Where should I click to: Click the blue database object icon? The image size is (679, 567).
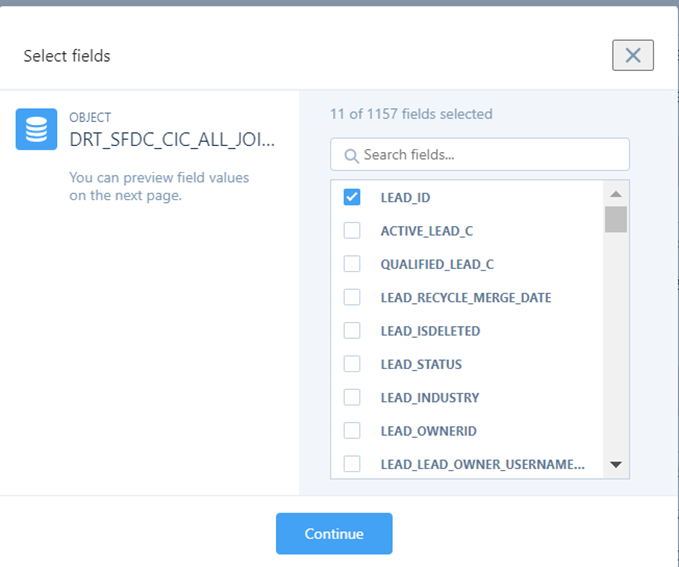[x=36, y=129]
